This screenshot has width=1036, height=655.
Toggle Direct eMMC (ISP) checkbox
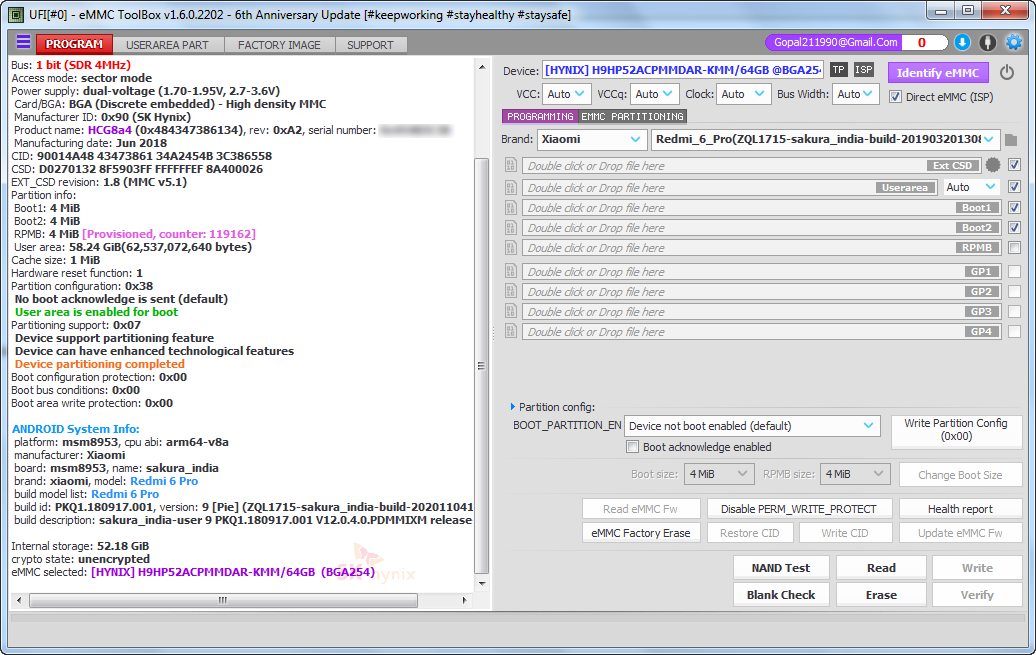[x=895, y=96]
